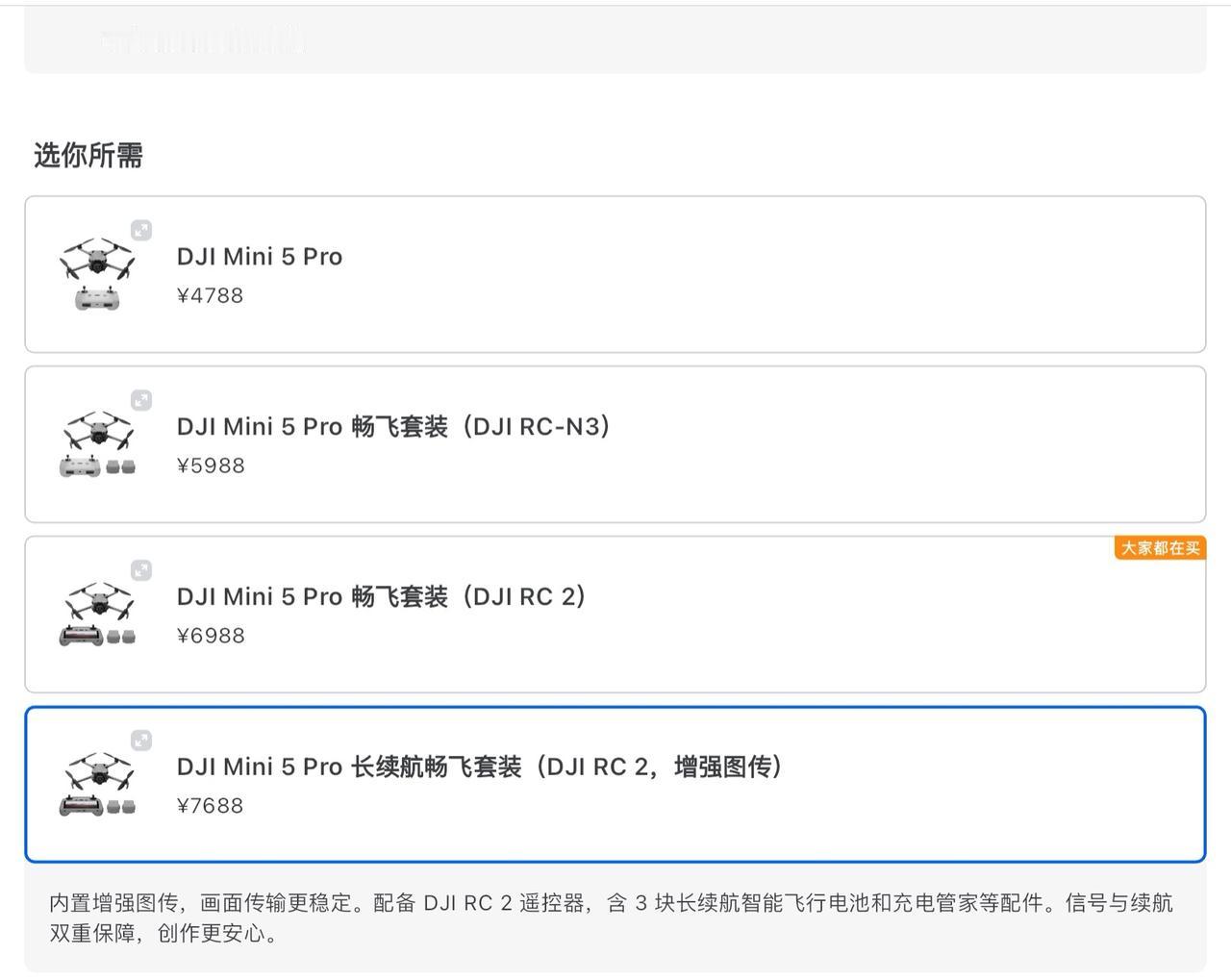
Task: Open 畅飞套装 (DJI RC 2) ¥6988 thumbnail
Action: point(97,615)
